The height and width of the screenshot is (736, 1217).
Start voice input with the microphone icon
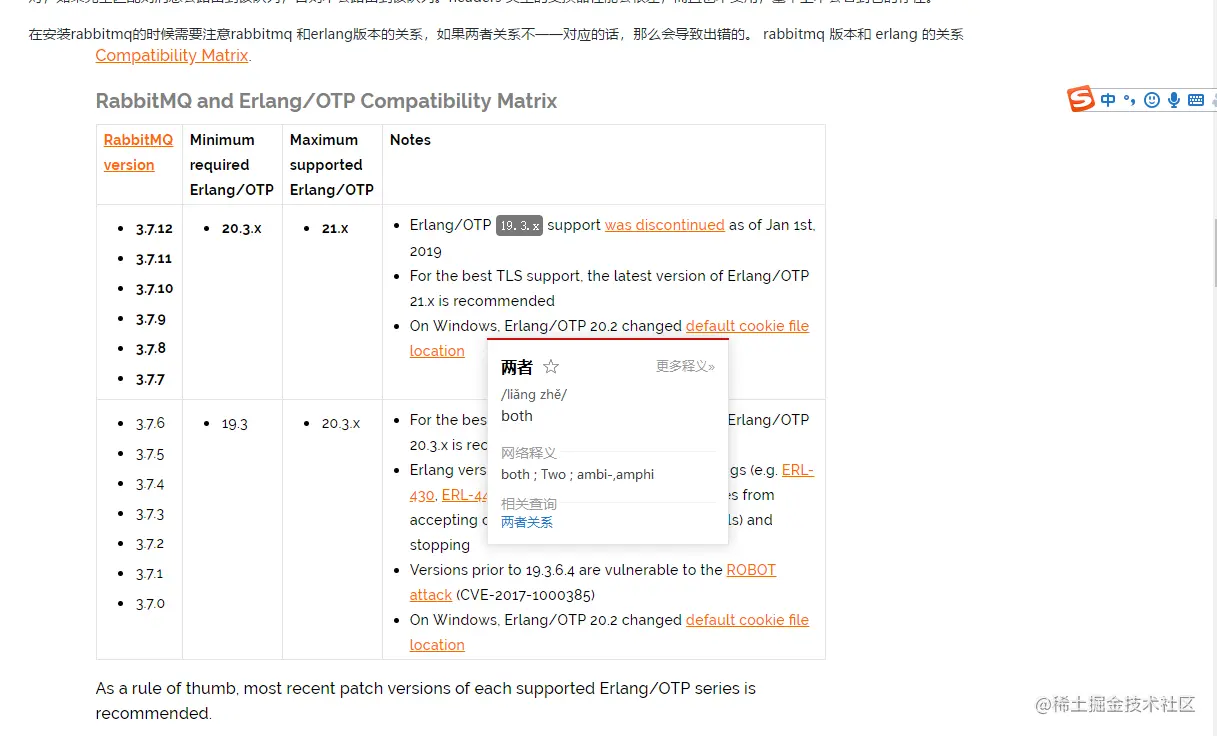pos(1173,100)
